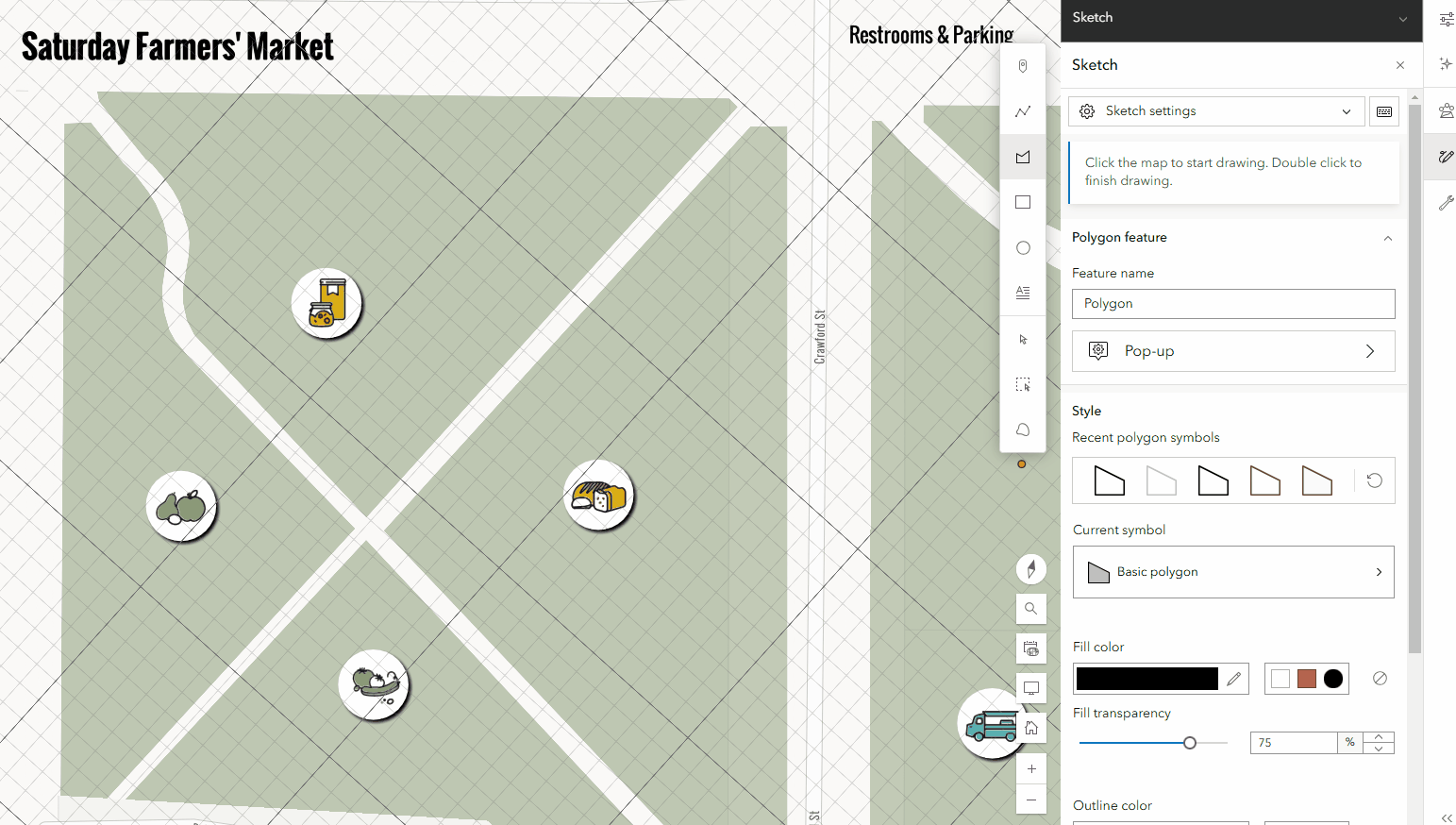
Task: Click the monitor screen map button
Action: pyautogui.click(x=1031, y=688)
